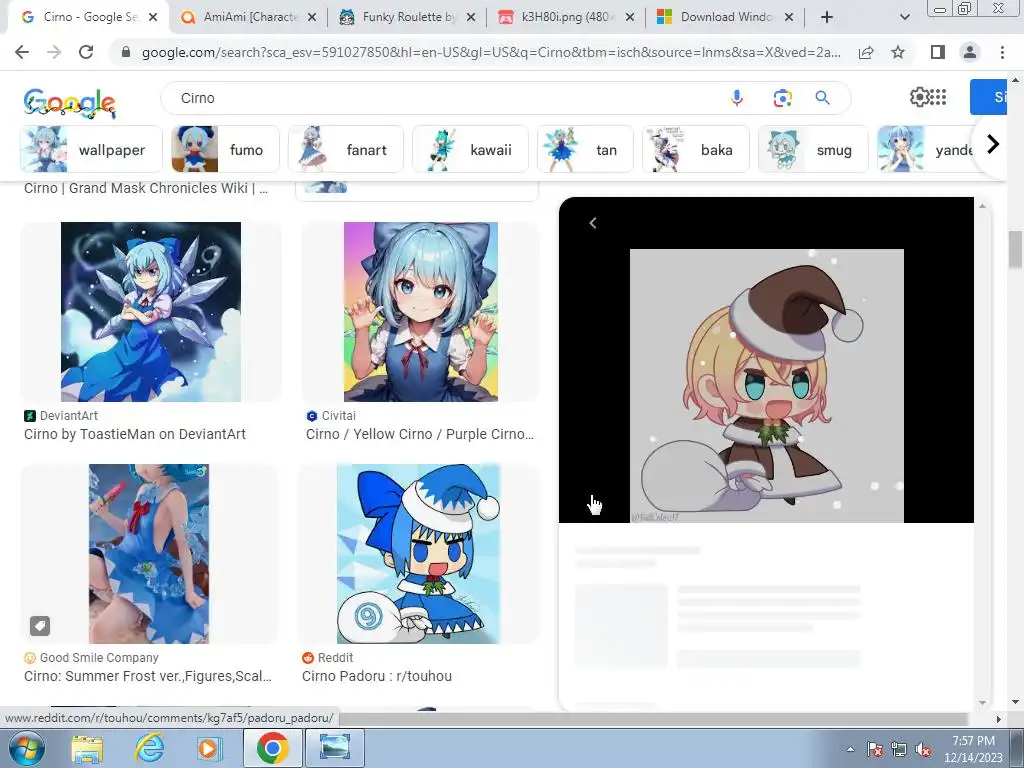Viewport: 1024px width, 768px height.
Task: Open Cirno Grand Mask Chronicles Wiki link
Action: pos(146,188)
